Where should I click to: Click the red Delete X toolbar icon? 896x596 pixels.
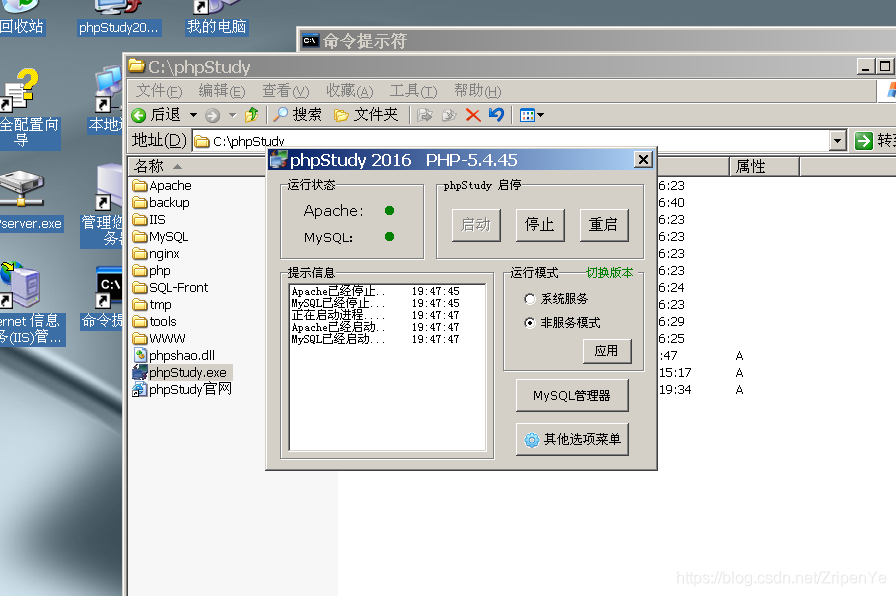pyautogui.click(x=473, y=115)
